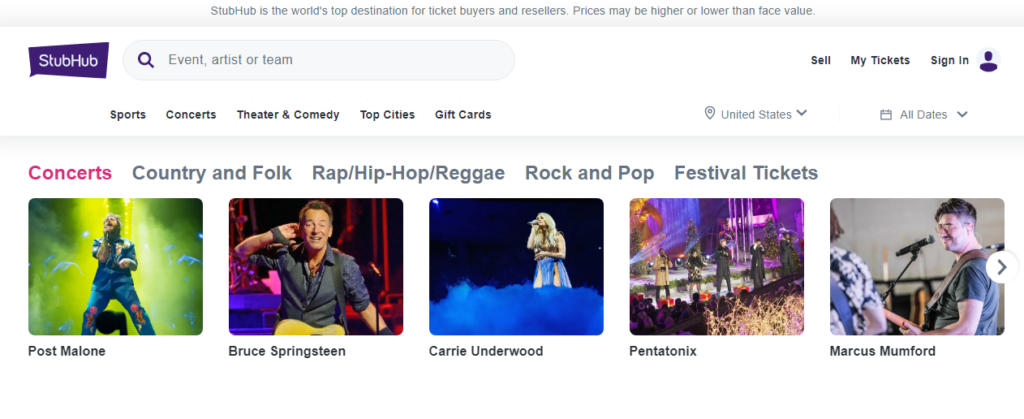
Task: Open the Theater & Comedy menu
Action: pyautogui.click(x=288, y=115)
